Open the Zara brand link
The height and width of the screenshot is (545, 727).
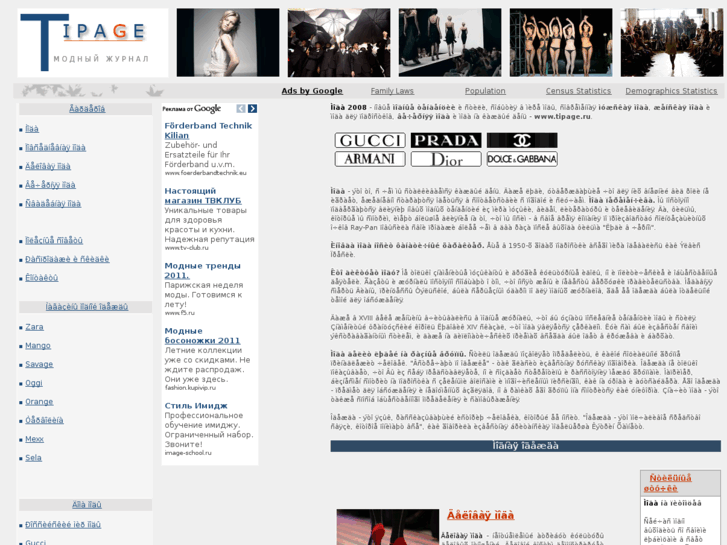pyautogui.click(x=34, y=327)
